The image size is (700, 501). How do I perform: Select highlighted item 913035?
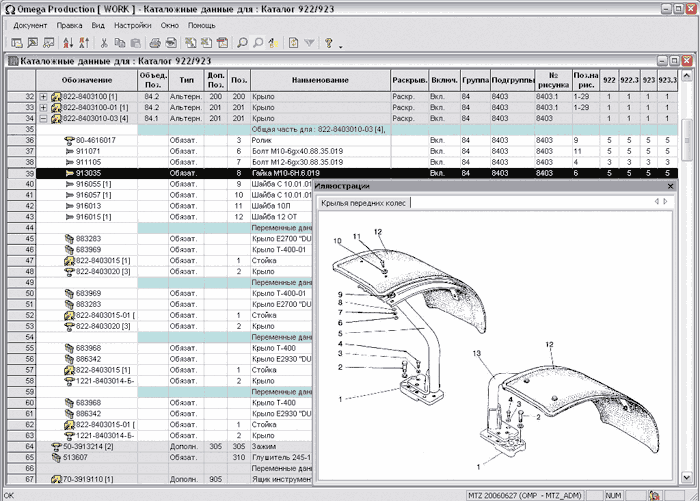pos(88,173)
